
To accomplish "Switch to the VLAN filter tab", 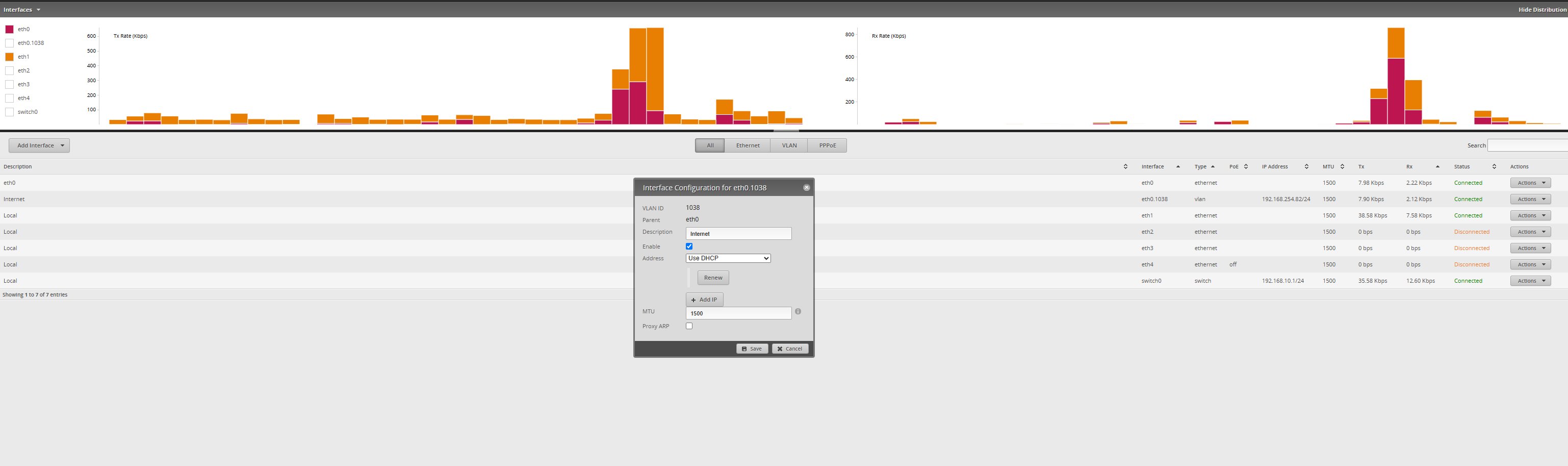I will pos(789,145).
